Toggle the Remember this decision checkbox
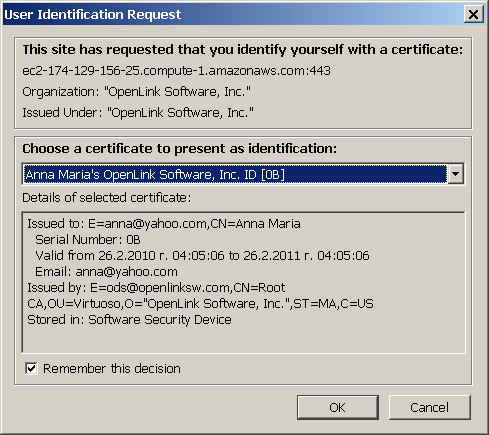This screenshot has height=435, width=489. [x=31, y=368]
